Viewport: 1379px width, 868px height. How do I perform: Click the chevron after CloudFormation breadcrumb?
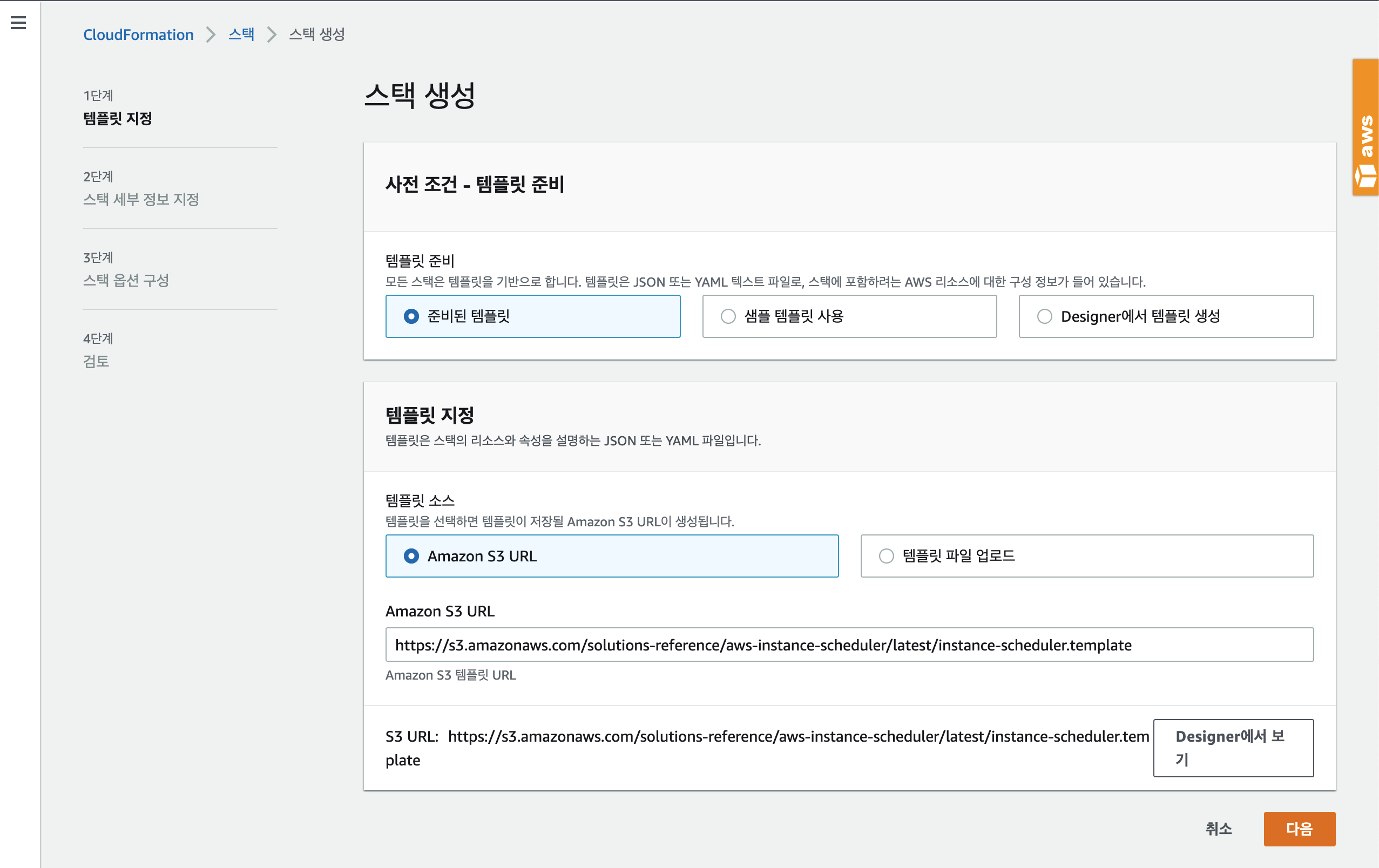click(x=211, y=35)
